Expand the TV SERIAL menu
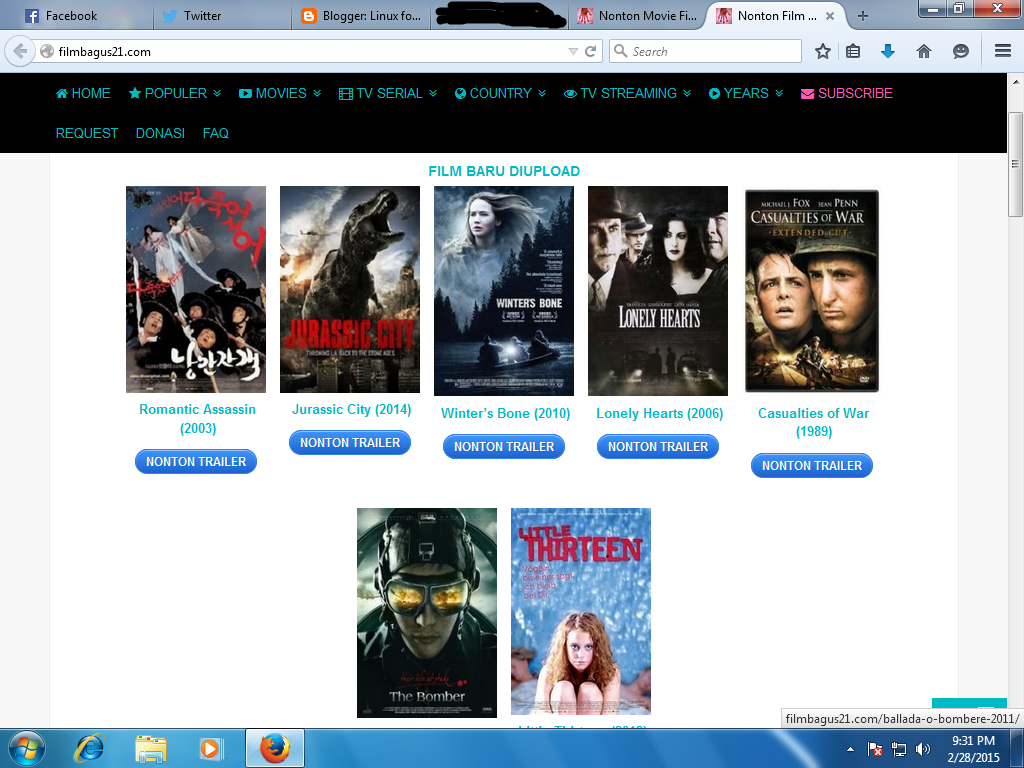The image size is (1024, 768). pyautogui.click(x=388, y=93)
